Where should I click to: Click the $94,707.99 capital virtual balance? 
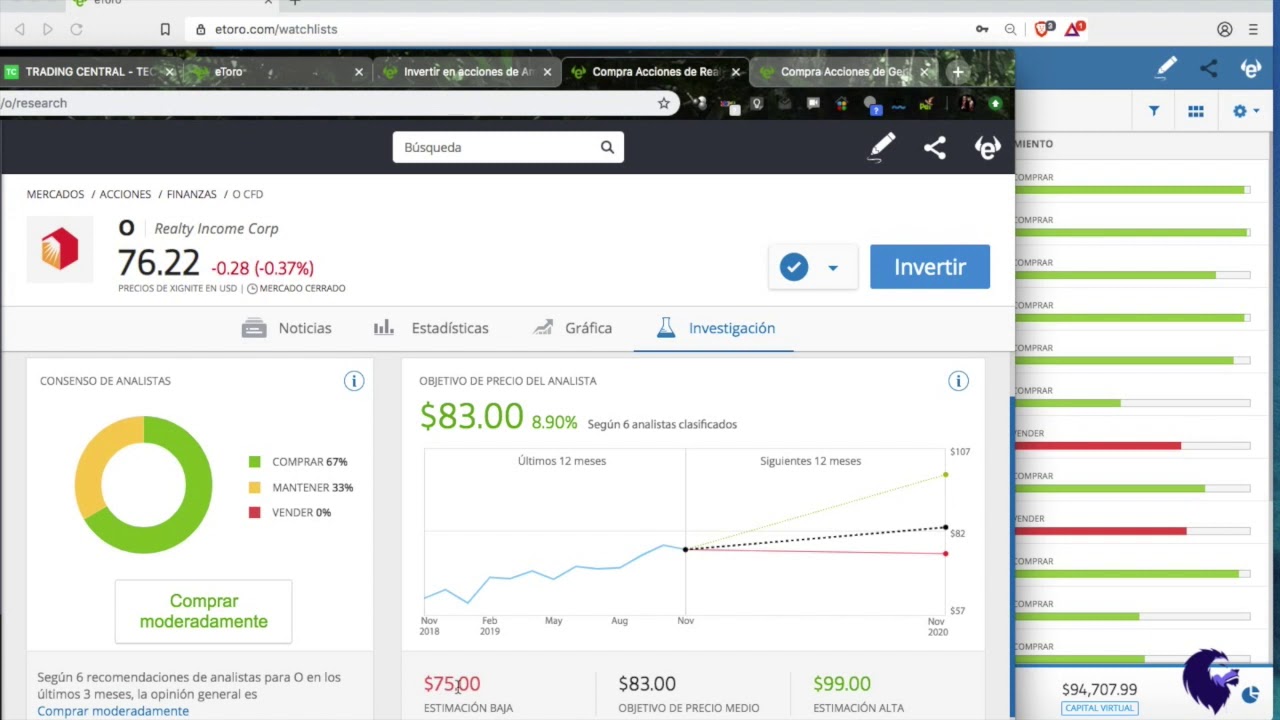(1099, 689)
